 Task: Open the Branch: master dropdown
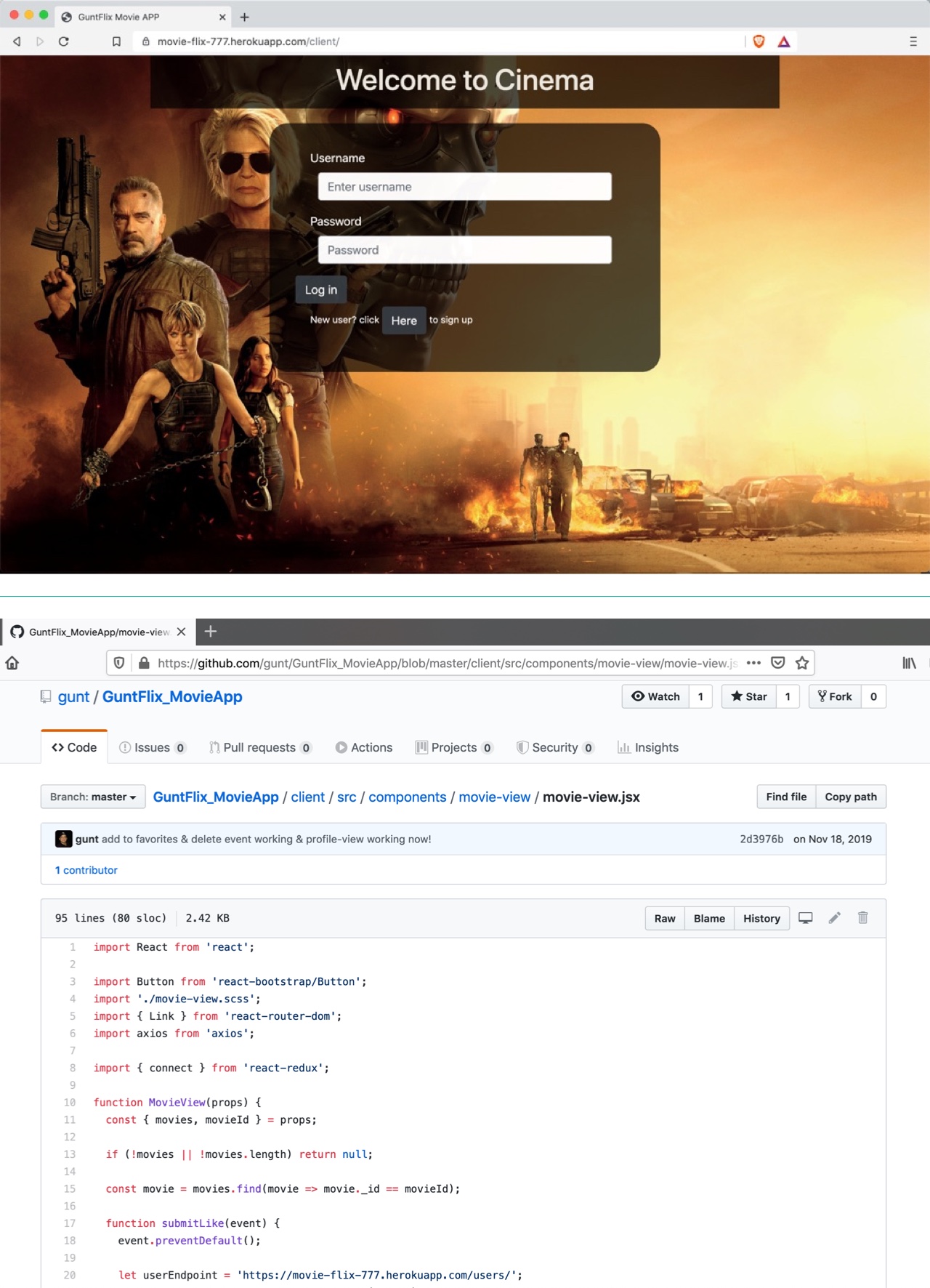click(93, 797)
